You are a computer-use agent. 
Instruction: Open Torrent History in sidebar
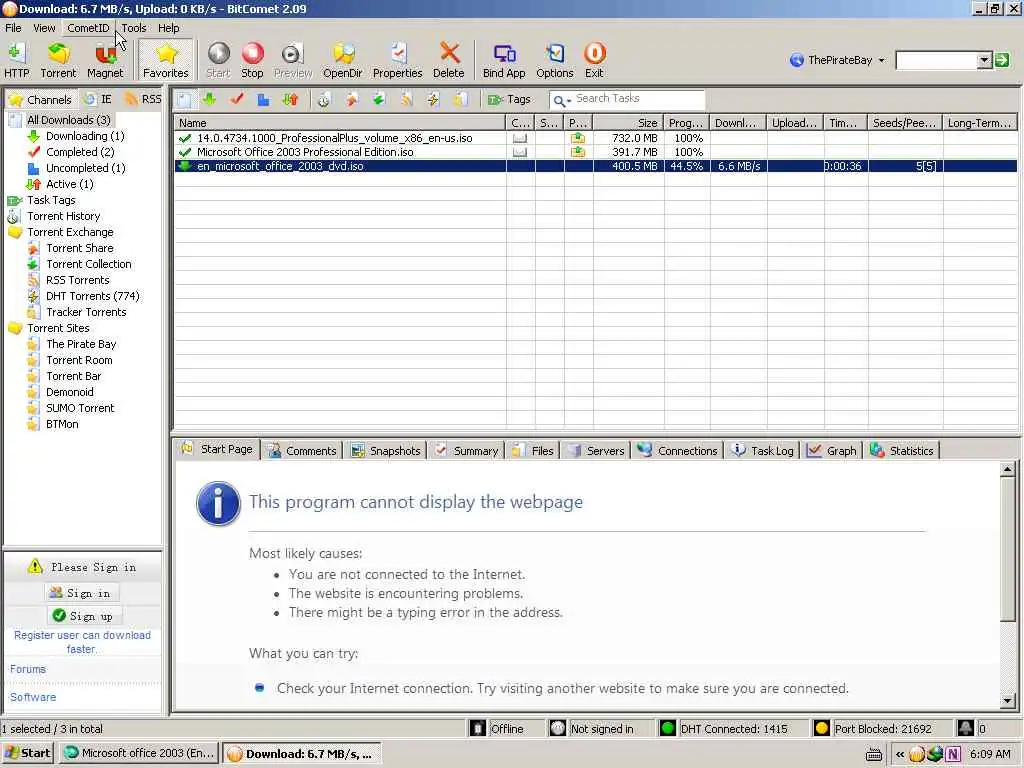pyautogui.click(x=63, y=216)
